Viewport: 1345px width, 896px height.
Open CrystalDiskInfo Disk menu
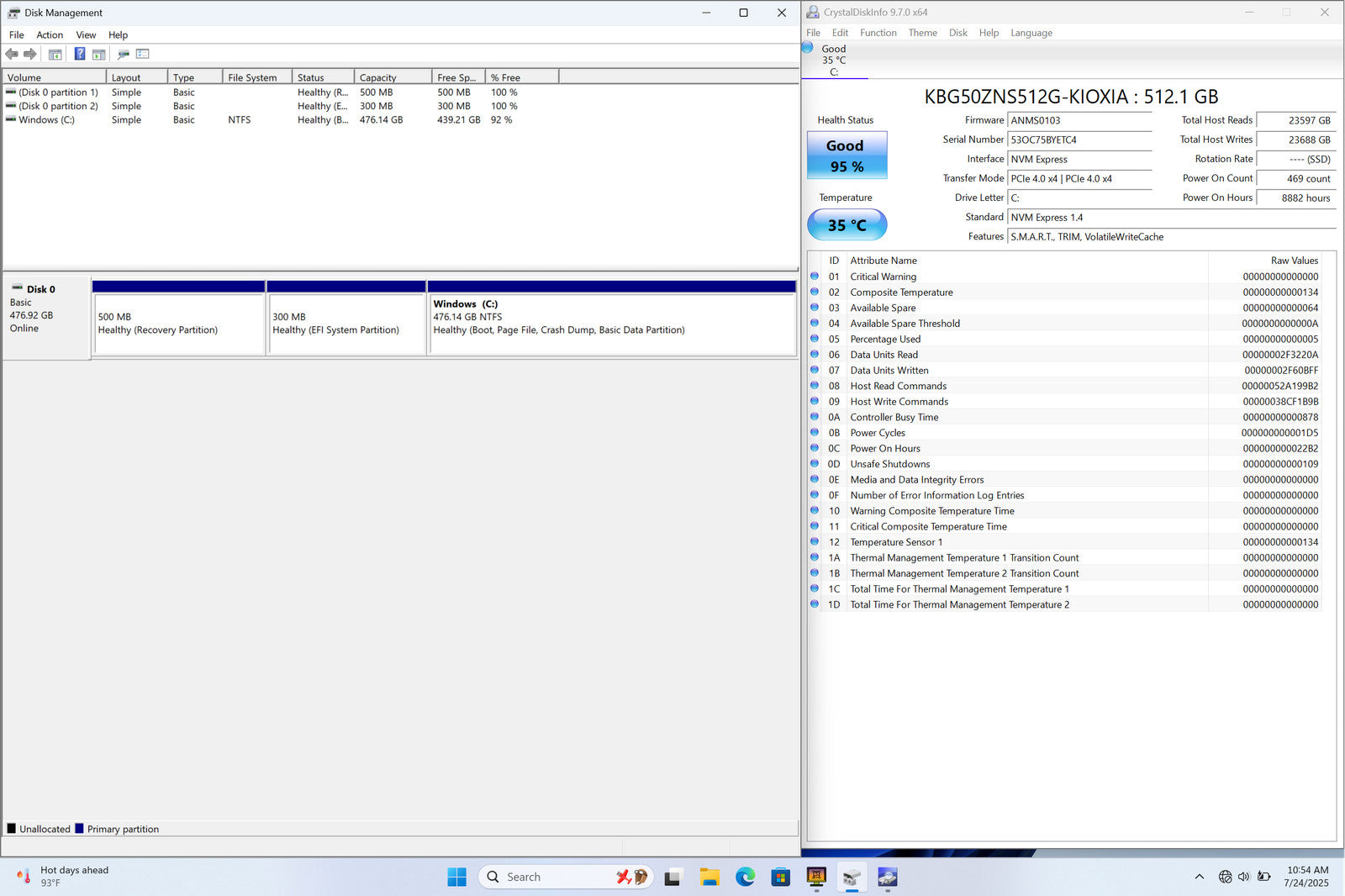click(x=958, y=33)
